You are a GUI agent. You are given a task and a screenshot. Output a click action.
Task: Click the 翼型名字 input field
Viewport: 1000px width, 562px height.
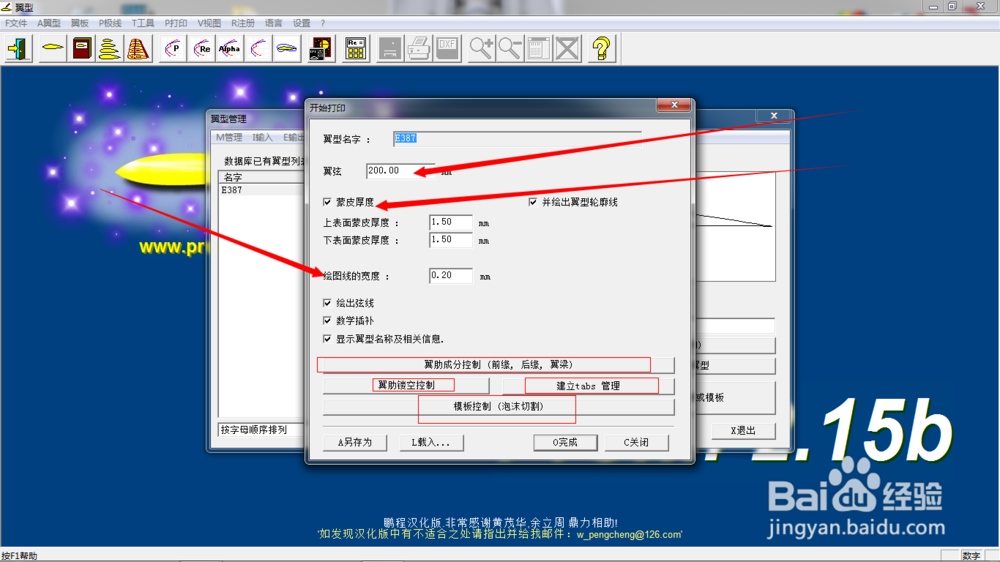click(x=517, y=138)
